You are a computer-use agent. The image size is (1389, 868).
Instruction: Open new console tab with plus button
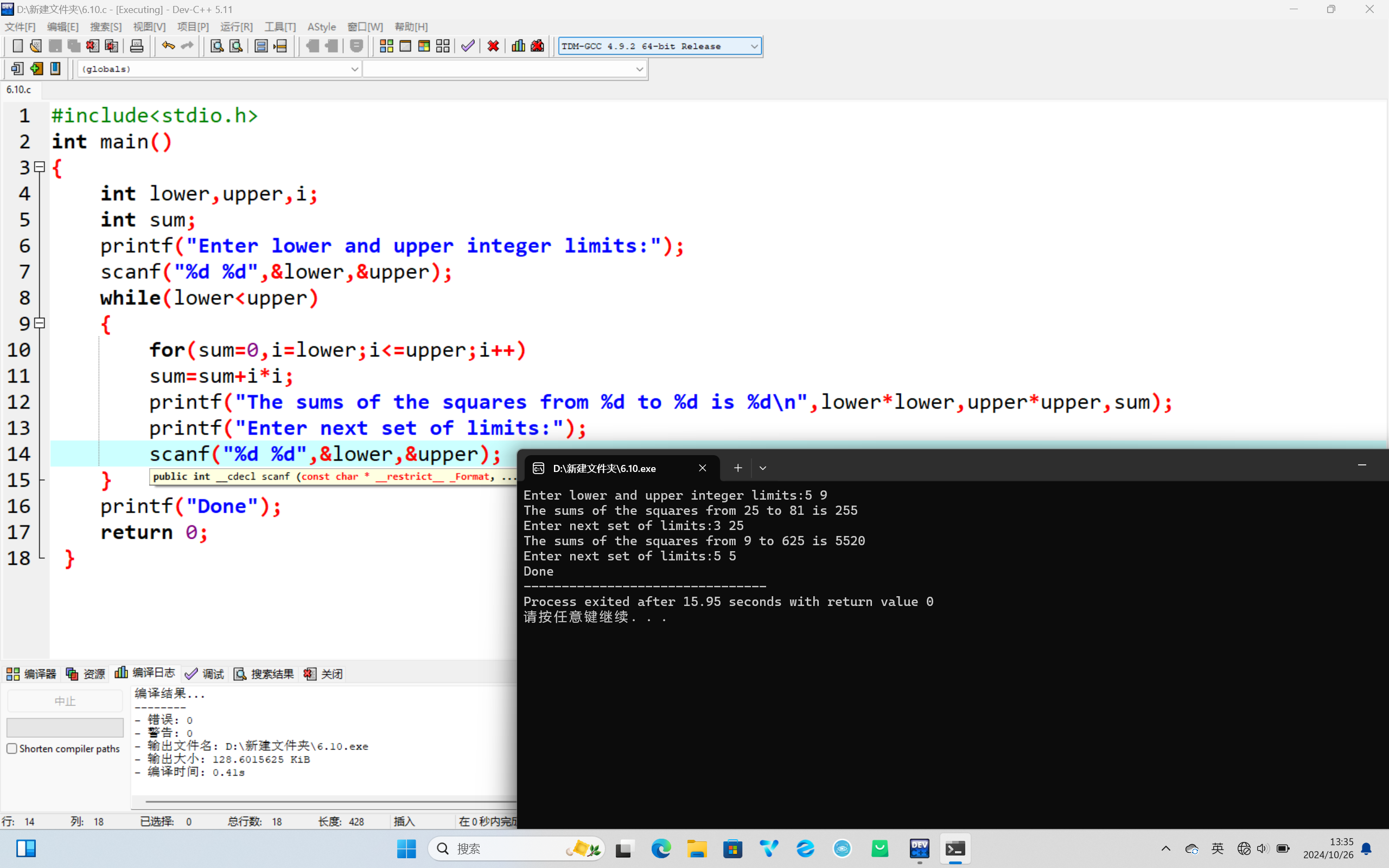click(737, 468)
